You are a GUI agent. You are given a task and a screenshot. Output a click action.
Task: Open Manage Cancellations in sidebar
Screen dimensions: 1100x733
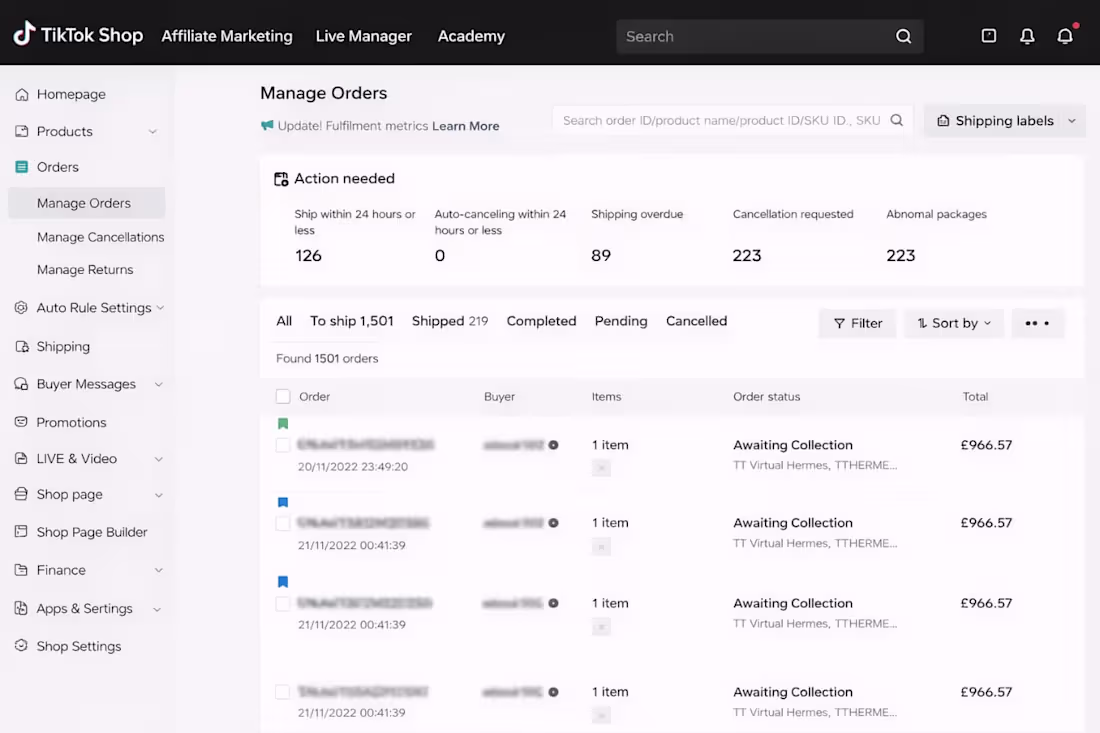click(100, 237)
